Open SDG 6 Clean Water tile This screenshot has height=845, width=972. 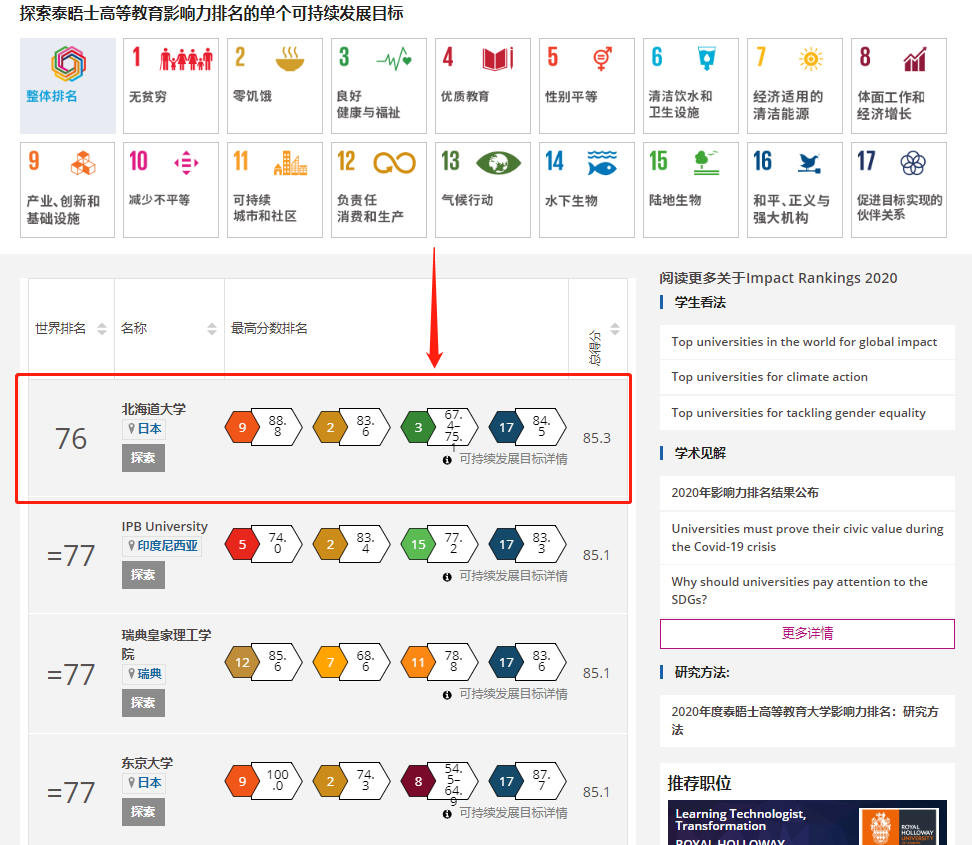(691, 86)
